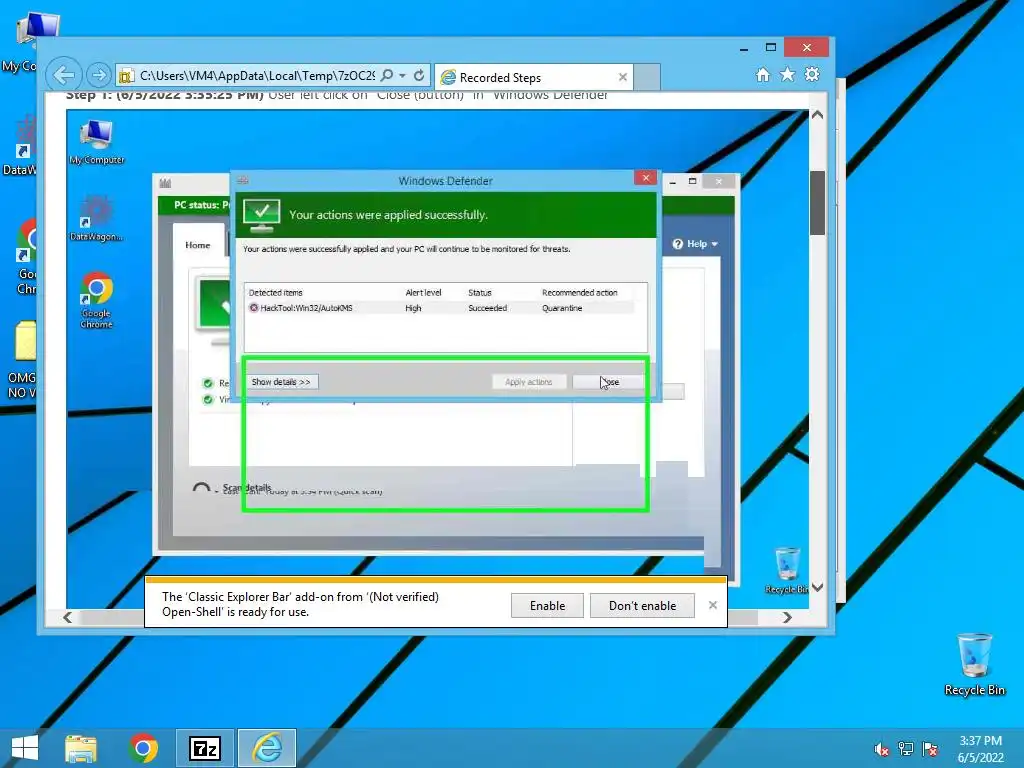Open a new blank tab

[x=647, y=77]
